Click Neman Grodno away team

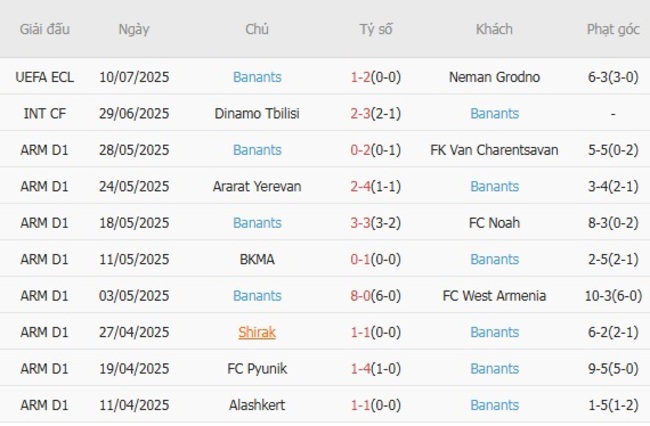click(x=494, y=77)
